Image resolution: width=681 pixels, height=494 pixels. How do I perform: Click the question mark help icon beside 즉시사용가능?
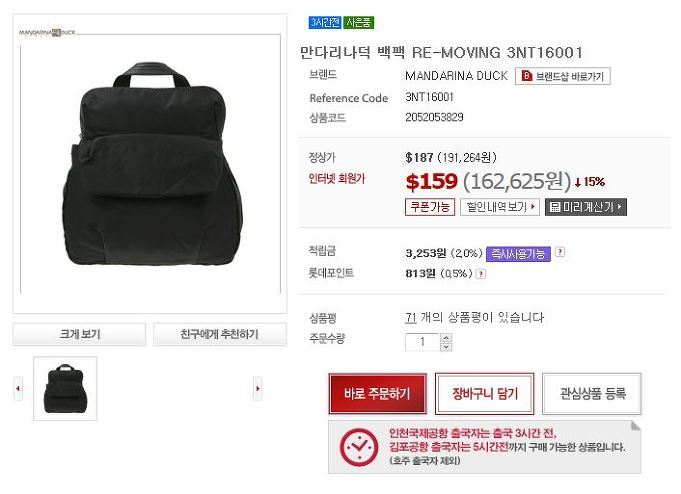click(x=560, y=252)
